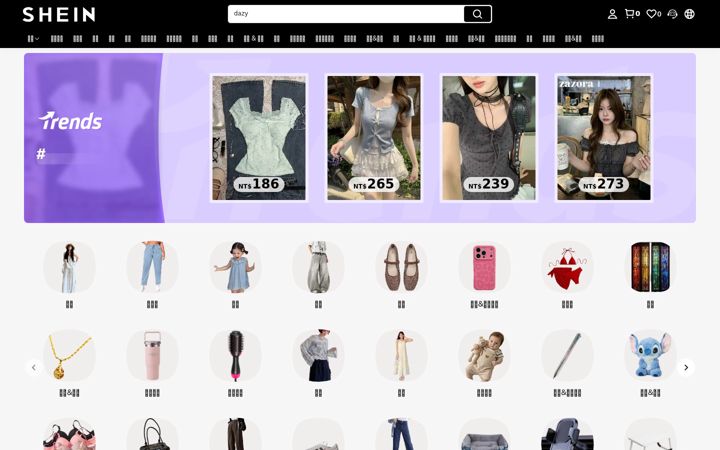Open the black tote bag category icon
This screenshot has height=450, width=720.
[152, 434]
